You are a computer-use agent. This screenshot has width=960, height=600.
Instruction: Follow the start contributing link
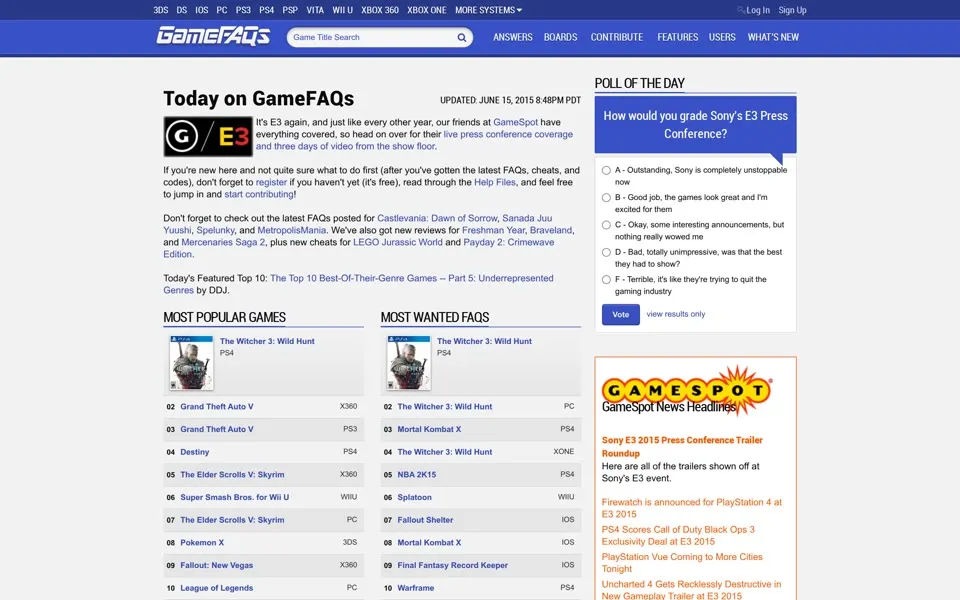259,194
